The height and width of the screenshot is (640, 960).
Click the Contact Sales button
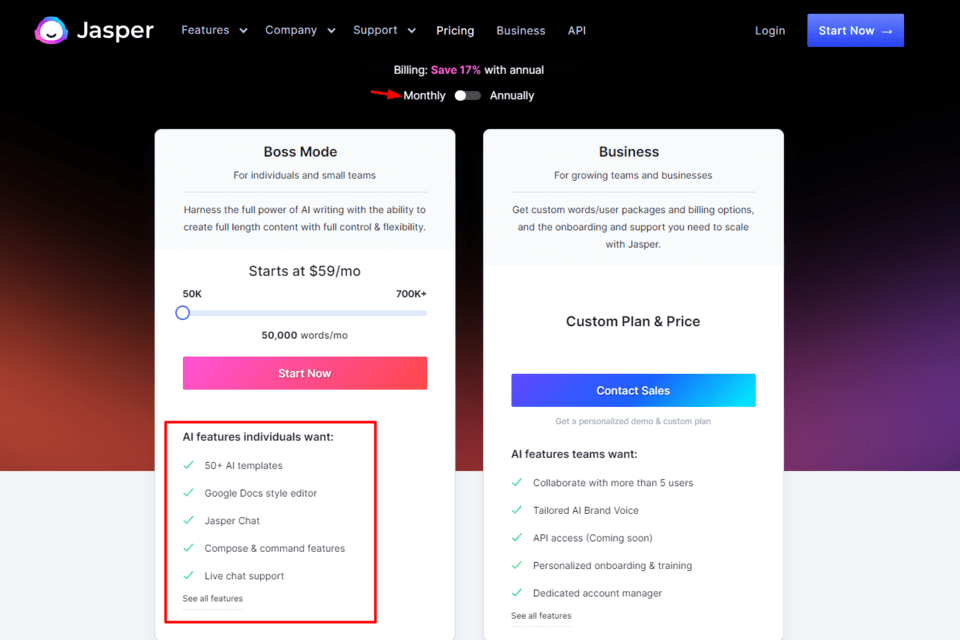coord(633,390)
